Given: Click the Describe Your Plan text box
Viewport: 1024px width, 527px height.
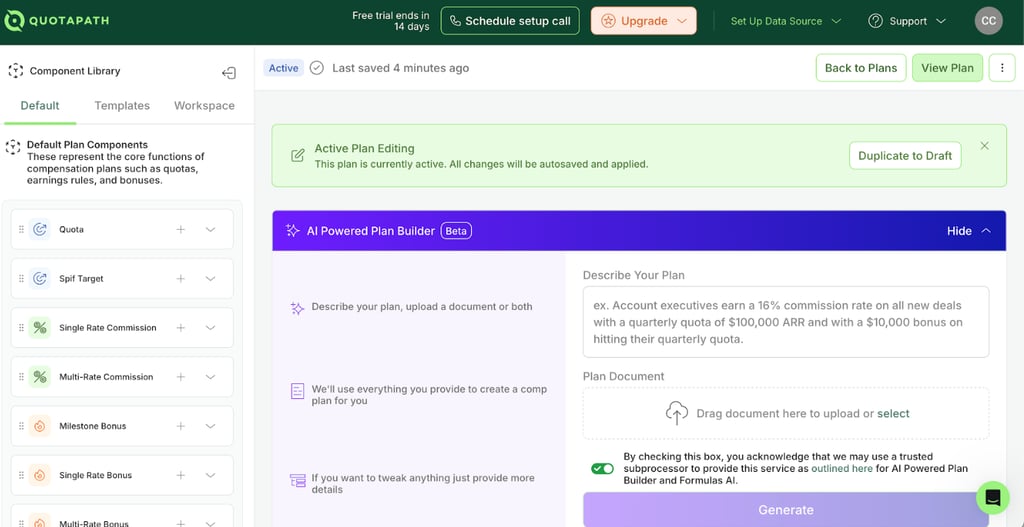Looking at the screenshot, I should pyautogui.click(x=786, y=322).
